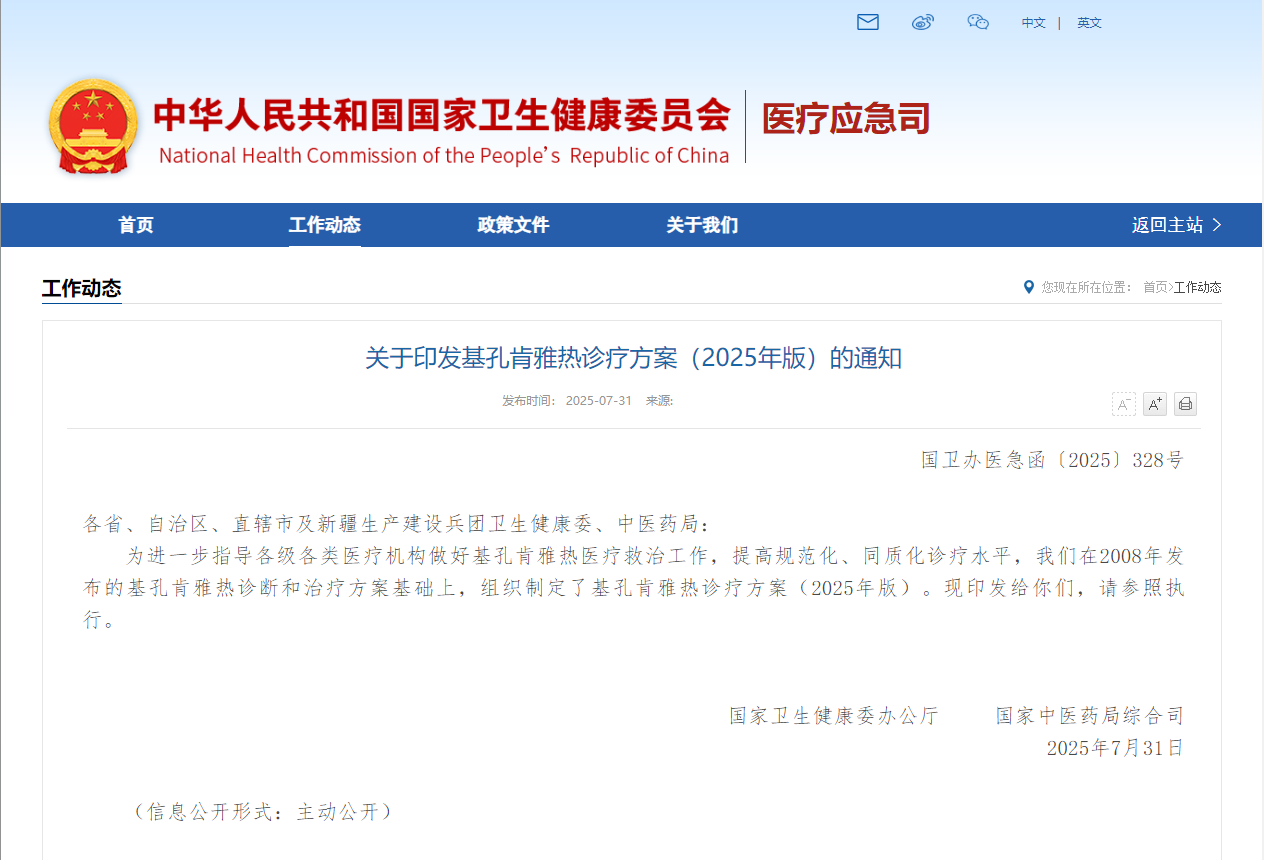Screen dimensions: 1264x860
Task: Click the English title National Health Commission
Action: tap(444, 156)
